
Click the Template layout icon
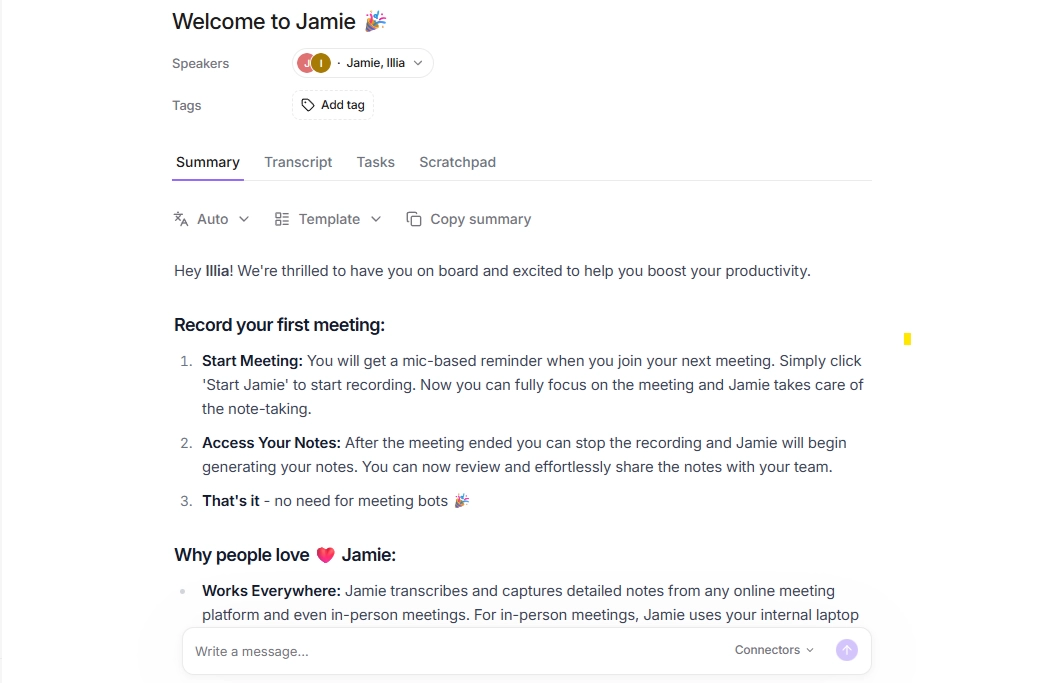(282, 219)
